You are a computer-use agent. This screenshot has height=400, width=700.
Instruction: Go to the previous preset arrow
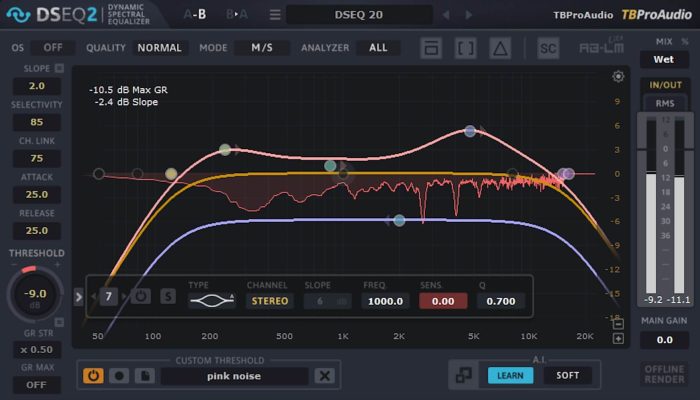pyautogui.click(x=446, y=15)
